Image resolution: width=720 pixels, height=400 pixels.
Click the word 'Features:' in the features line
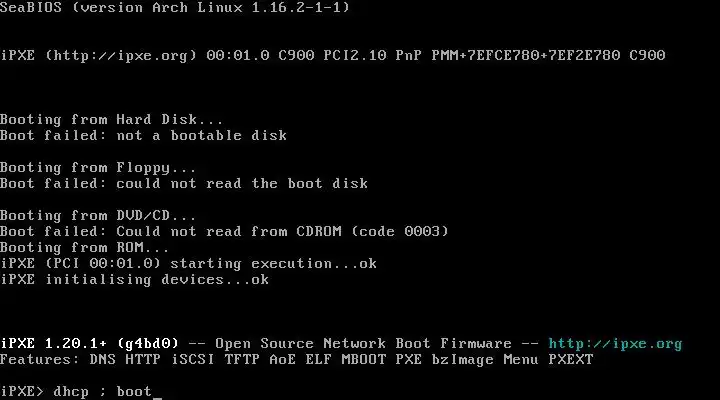(x=40, y=359)
